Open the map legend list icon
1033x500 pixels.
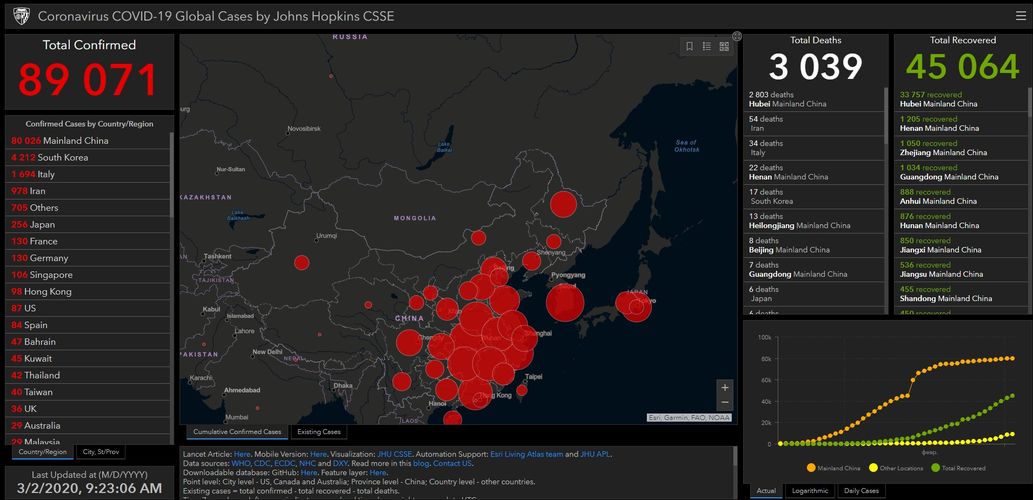[x=706, y=46]
